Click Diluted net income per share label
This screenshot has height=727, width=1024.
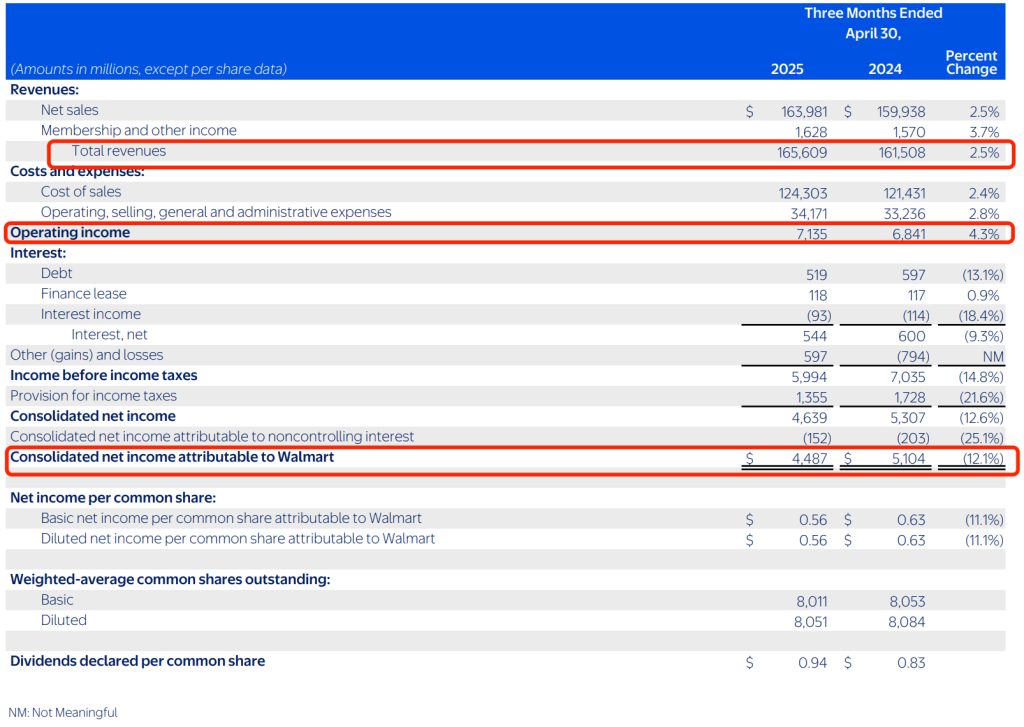(237, 538)
